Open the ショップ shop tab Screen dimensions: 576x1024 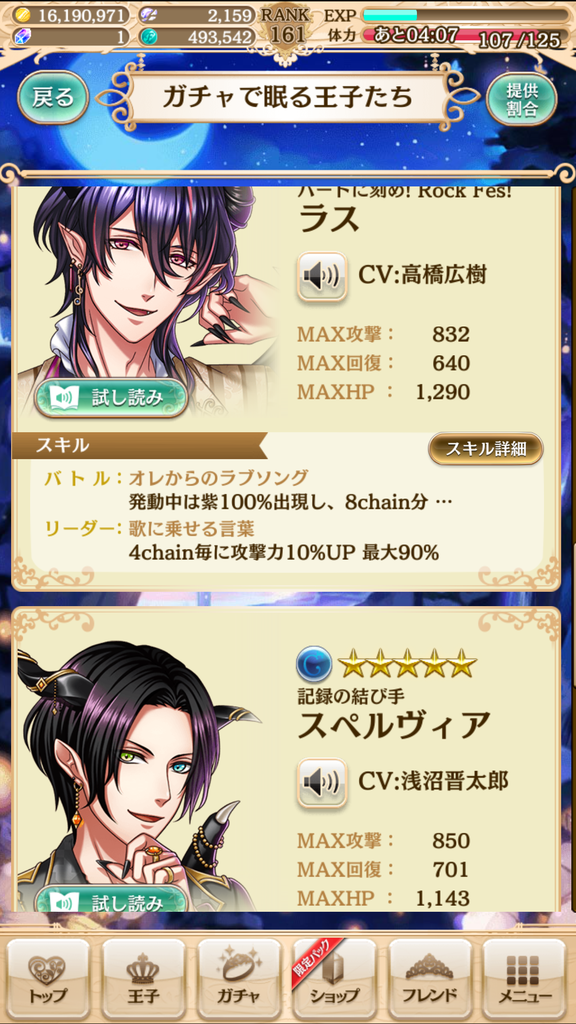tap(334, 977)
